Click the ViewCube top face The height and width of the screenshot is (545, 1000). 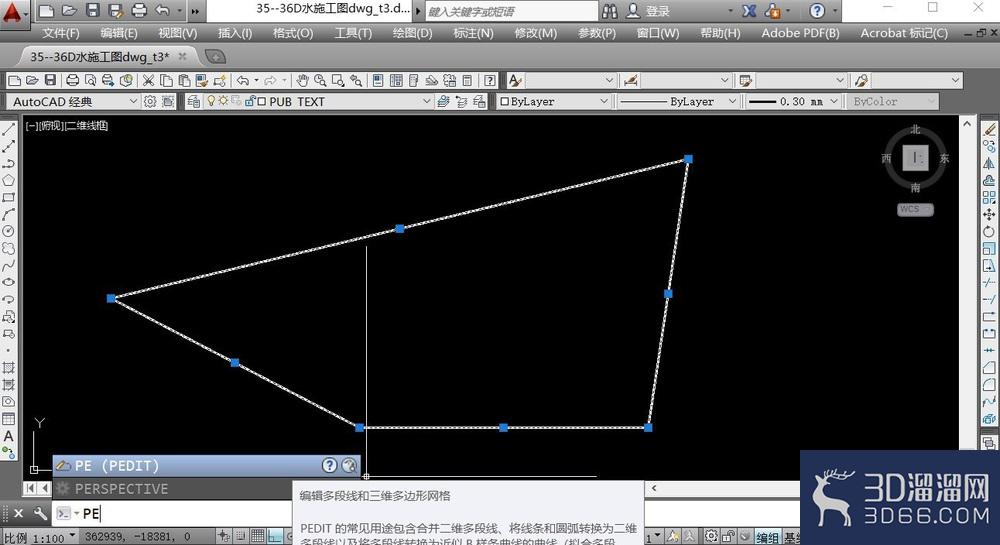click(x=915, y=157)
